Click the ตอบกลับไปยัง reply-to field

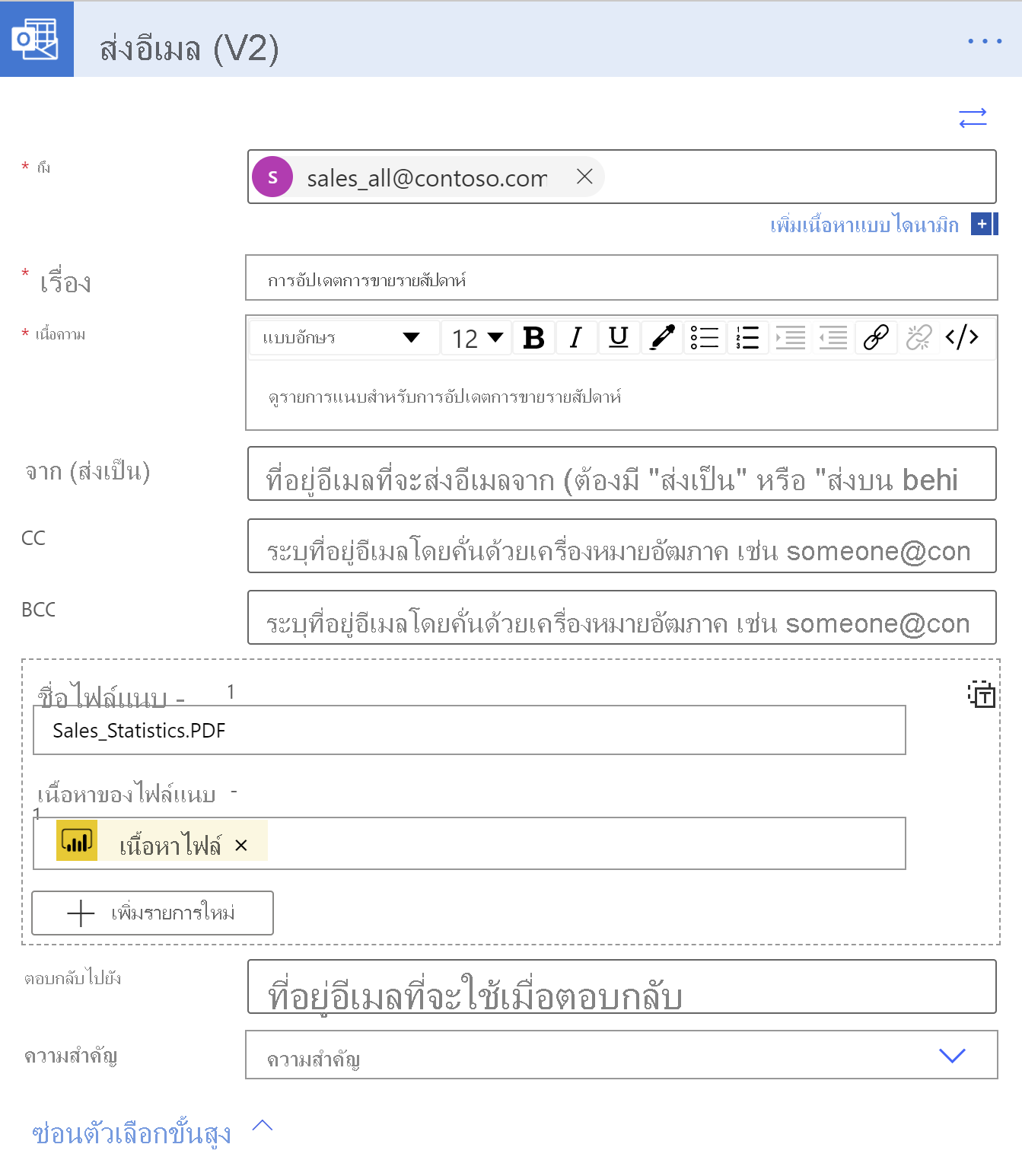click(x=622, y=986)
